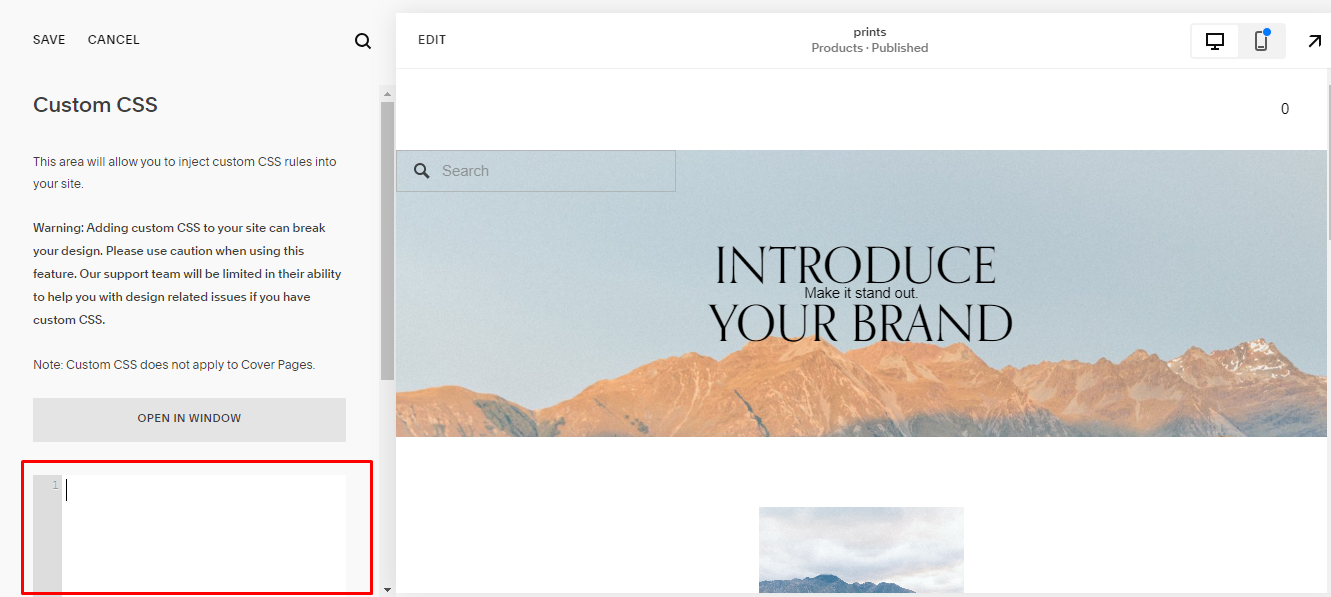Image resolution: width=1331 pixels, height=597 pixels.
Task: Click EDIT at top of preview
Action: click(x=432, y=40)
